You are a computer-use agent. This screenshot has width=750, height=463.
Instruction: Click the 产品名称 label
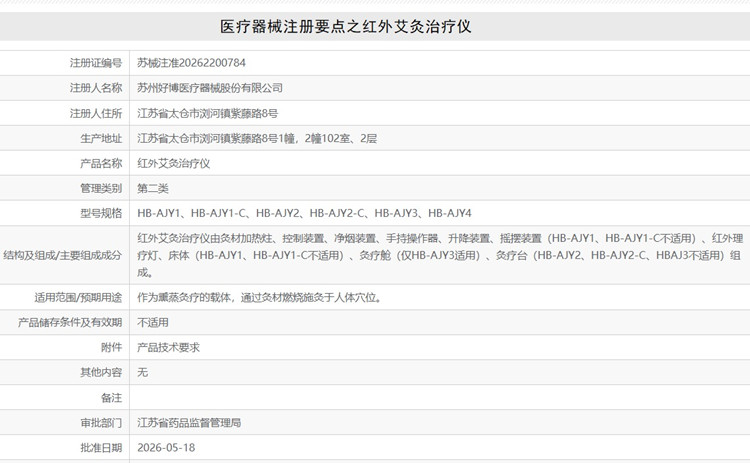pyautogui.click(x=101, y=163)
